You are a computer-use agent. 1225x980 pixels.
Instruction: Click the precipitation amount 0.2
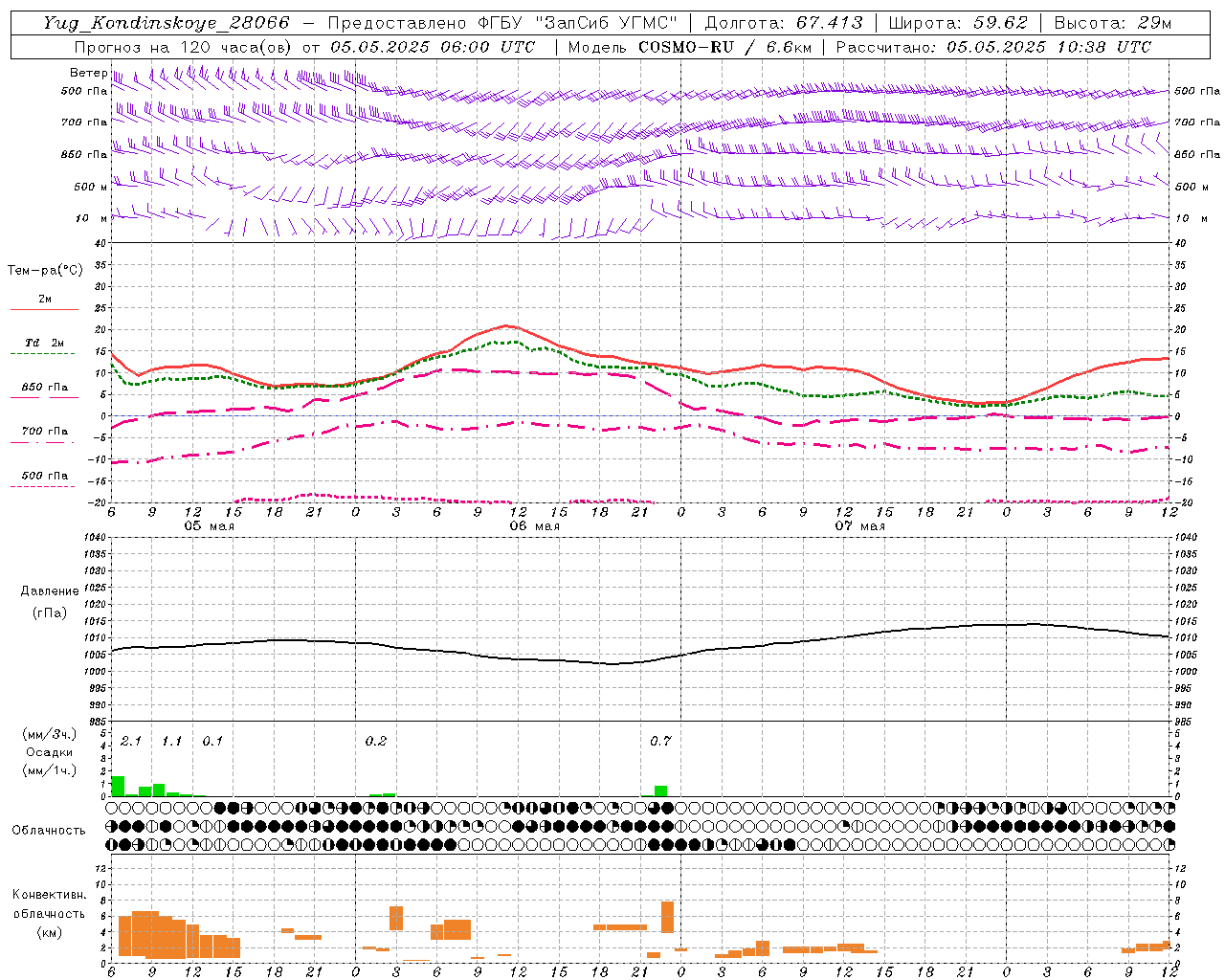pos(376,742)
